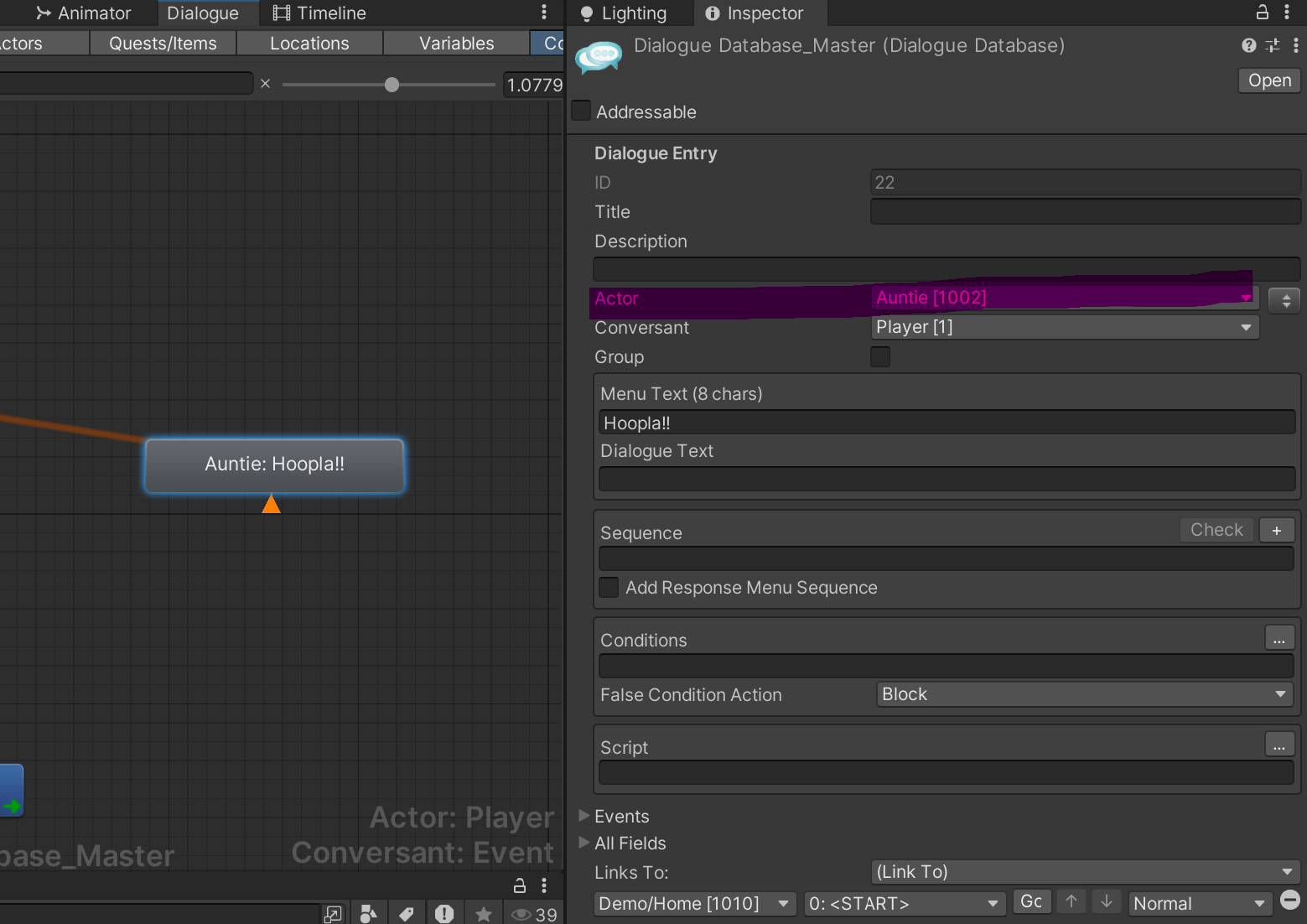The width and height of the screenshot is (1307, 924).
Task: Toggle the Group checkbox
Action: click(x=880, y=356)
